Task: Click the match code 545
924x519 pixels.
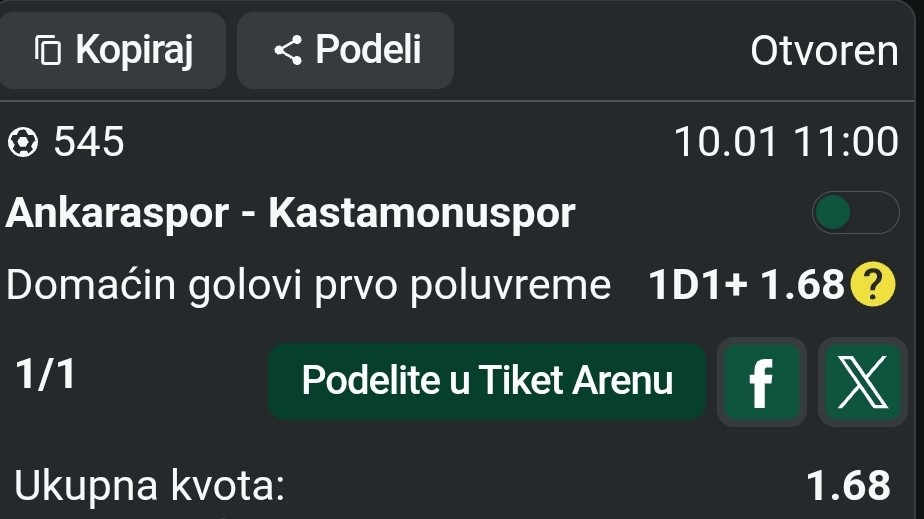Action: click(89, 143)
